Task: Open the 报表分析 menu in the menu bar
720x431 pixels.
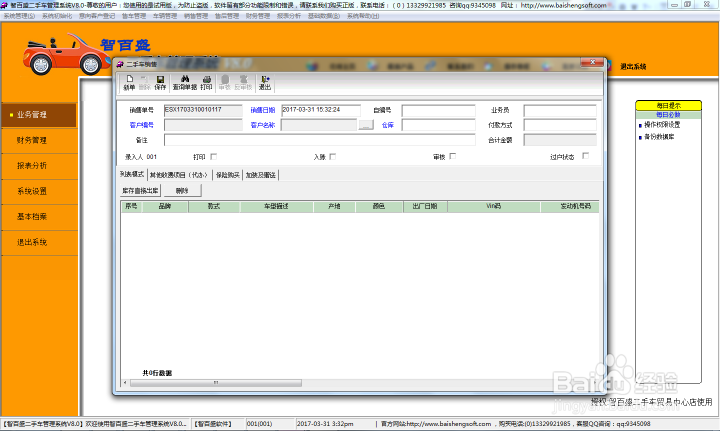Action: click(289, 16)
